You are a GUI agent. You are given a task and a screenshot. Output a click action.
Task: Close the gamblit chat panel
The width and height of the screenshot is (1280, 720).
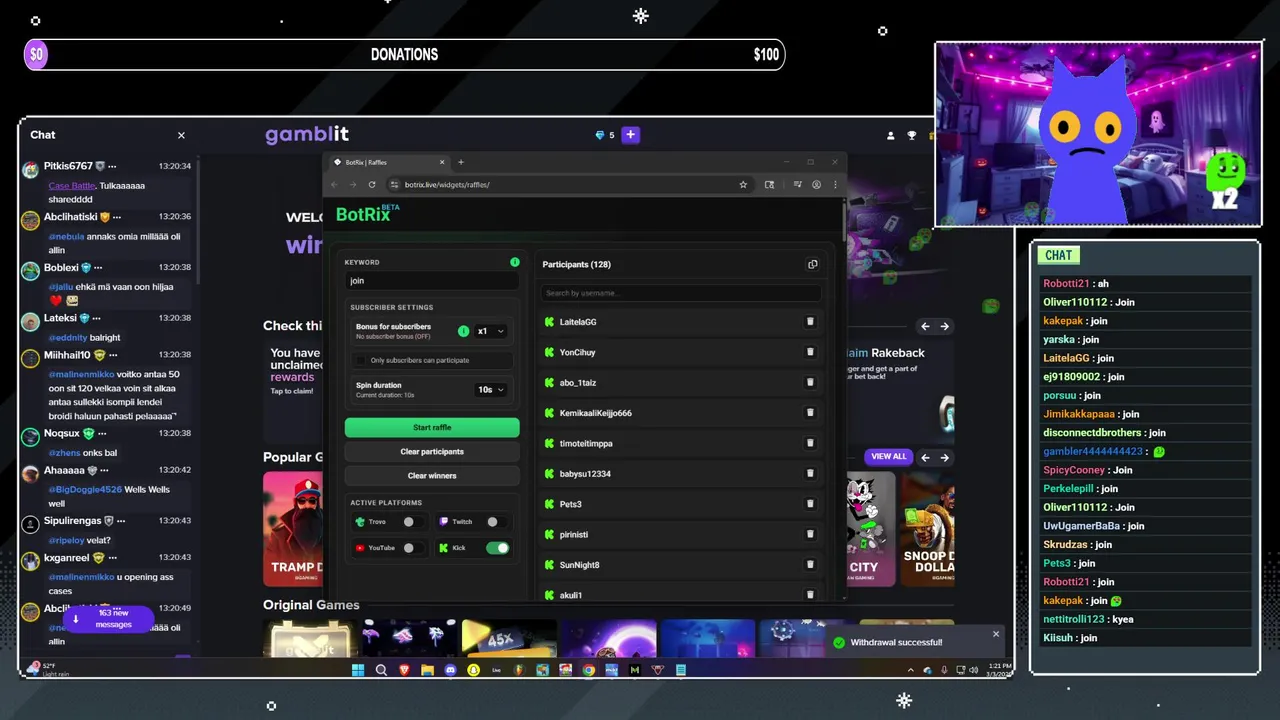181,135
